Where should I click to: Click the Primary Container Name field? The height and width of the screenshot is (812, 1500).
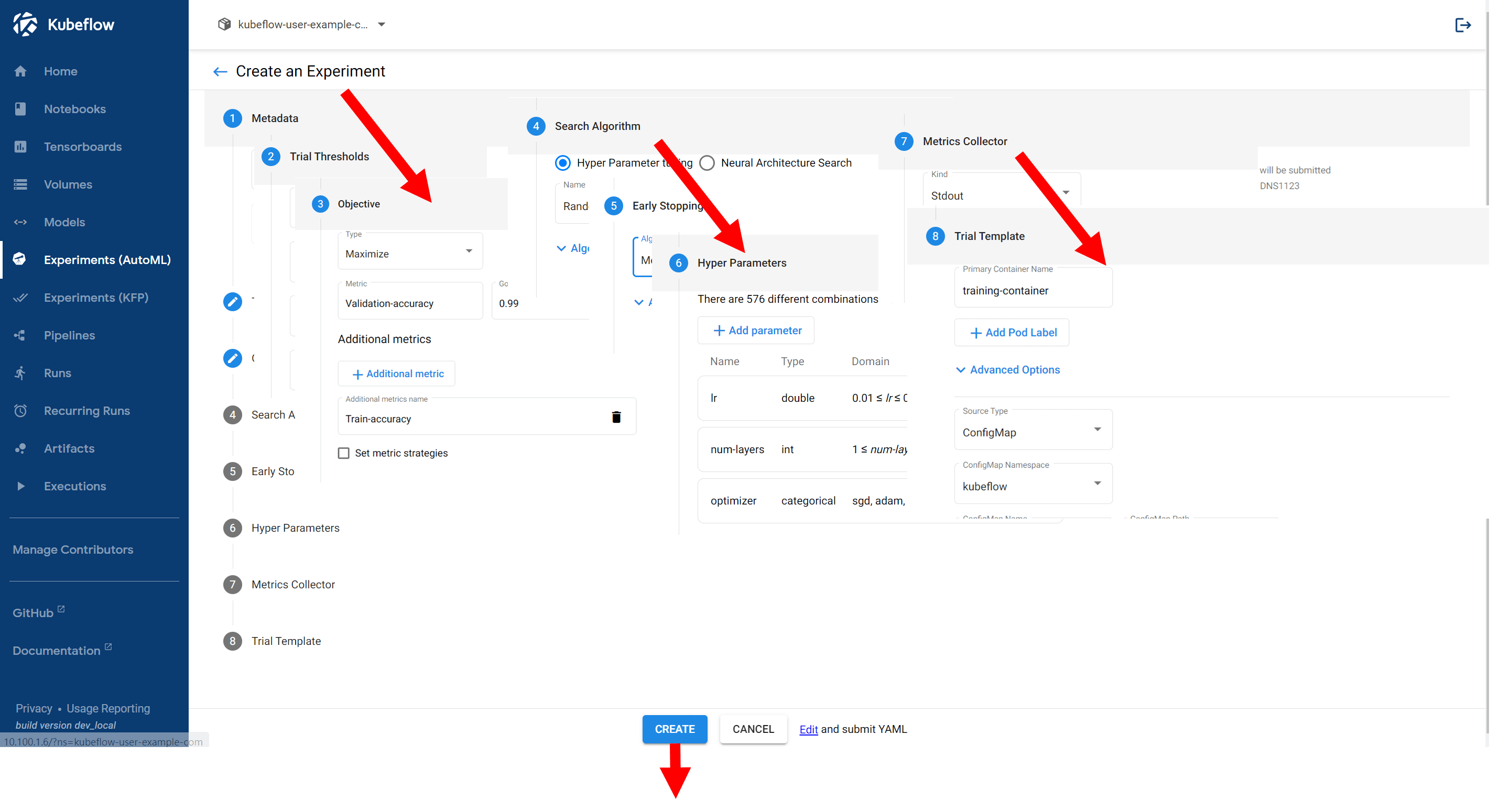1032,290
